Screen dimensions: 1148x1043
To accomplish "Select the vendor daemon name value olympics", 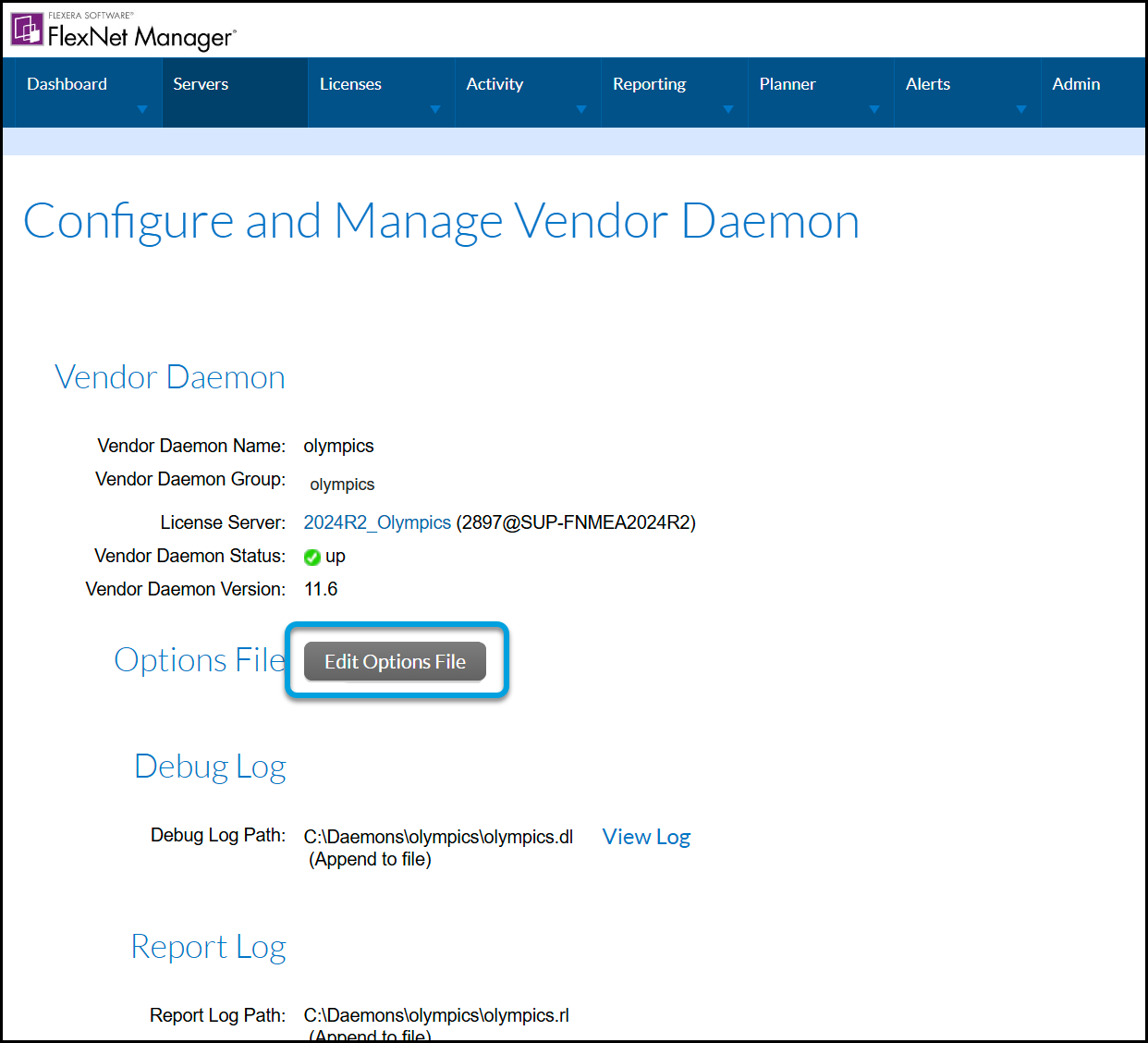I will (338, 446).
